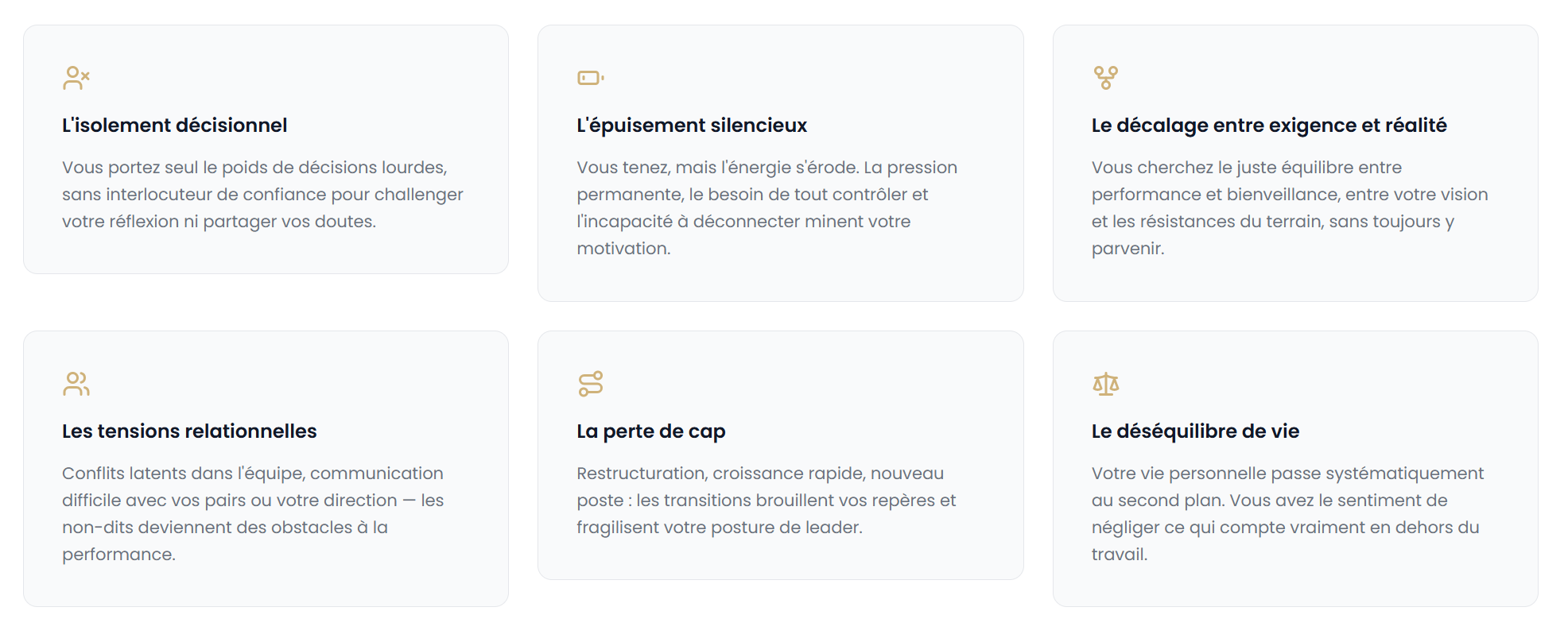Click the route icon above La perte de cap
Screen dimensions: 1568x642
[590, 384]
